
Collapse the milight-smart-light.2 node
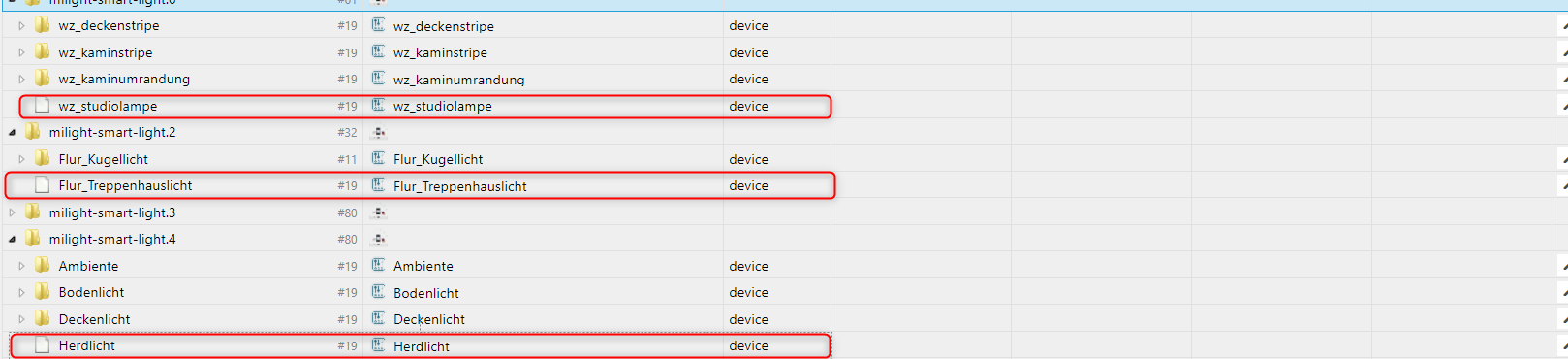12,133
